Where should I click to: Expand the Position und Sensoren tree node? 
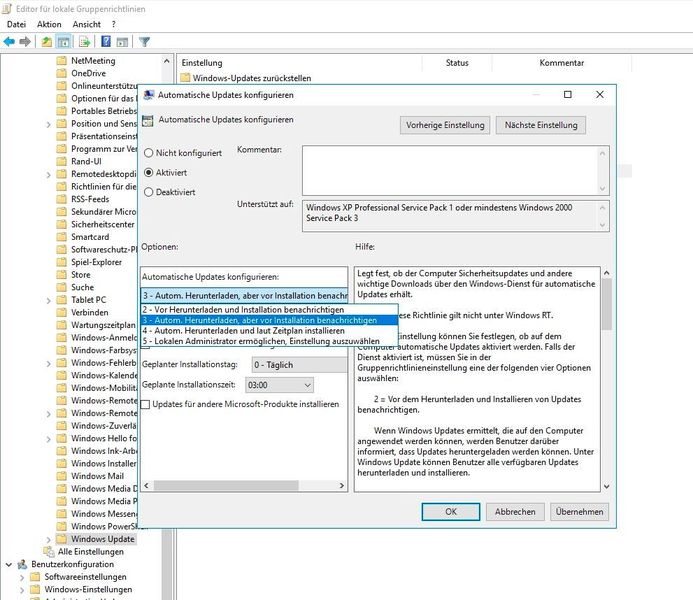[49, 124]
